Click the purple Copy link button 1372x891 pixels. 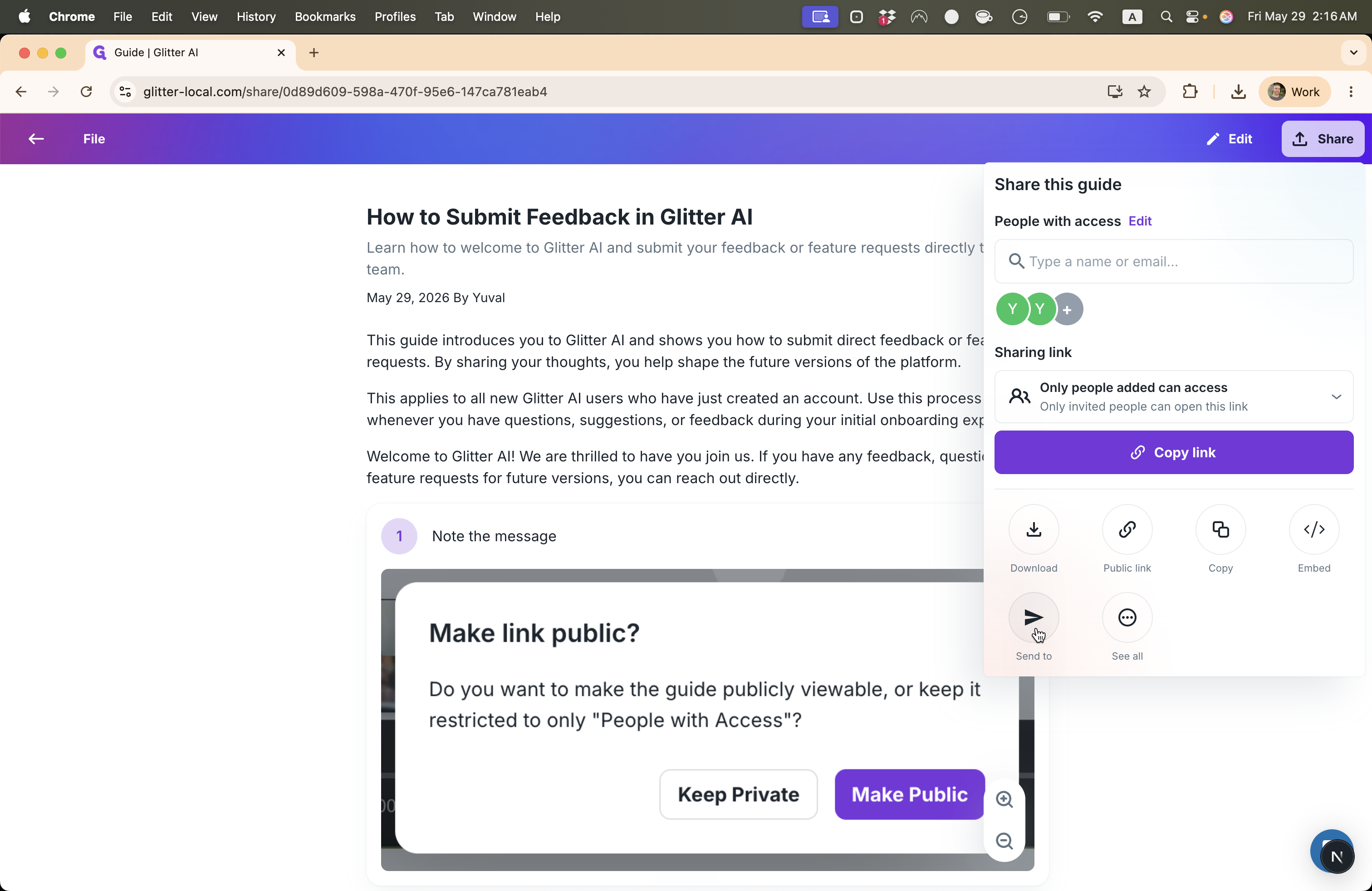(1174, 452)
